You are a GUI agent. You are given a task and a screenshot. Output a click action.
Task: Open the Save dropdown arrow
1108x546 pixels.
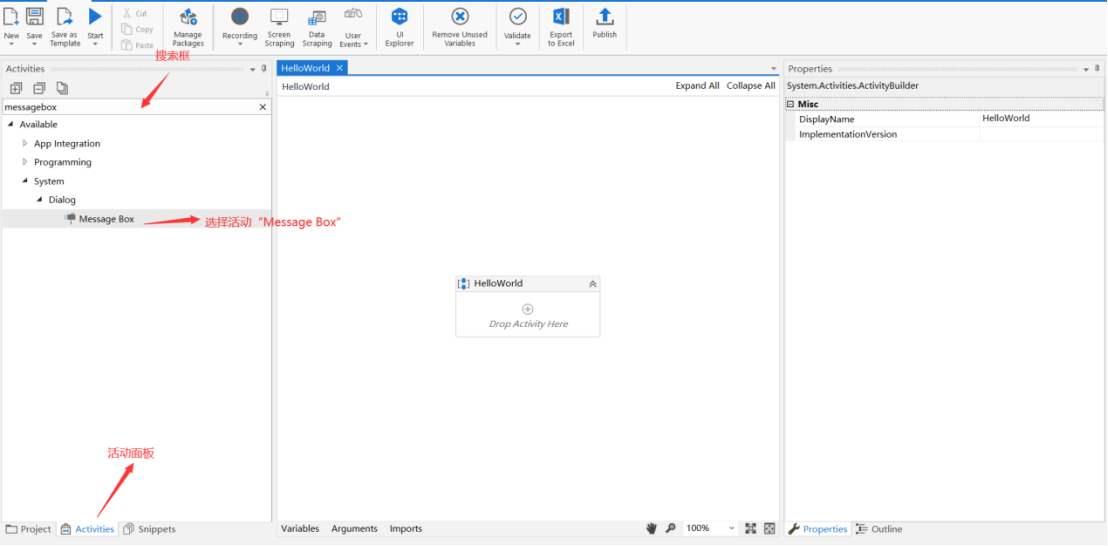[x=34, y=44]
